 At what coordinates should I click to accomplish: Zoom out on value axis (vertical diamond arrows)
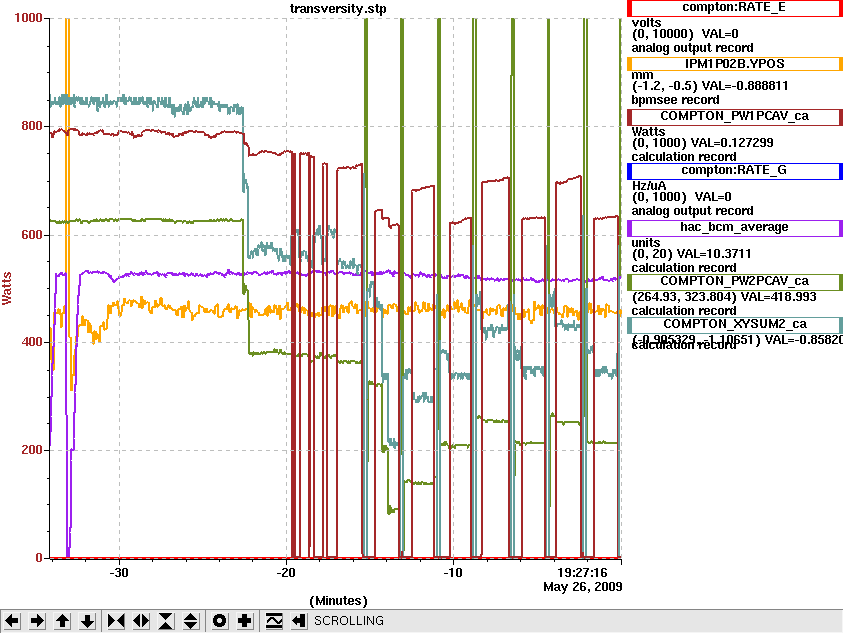coord(191,621)
